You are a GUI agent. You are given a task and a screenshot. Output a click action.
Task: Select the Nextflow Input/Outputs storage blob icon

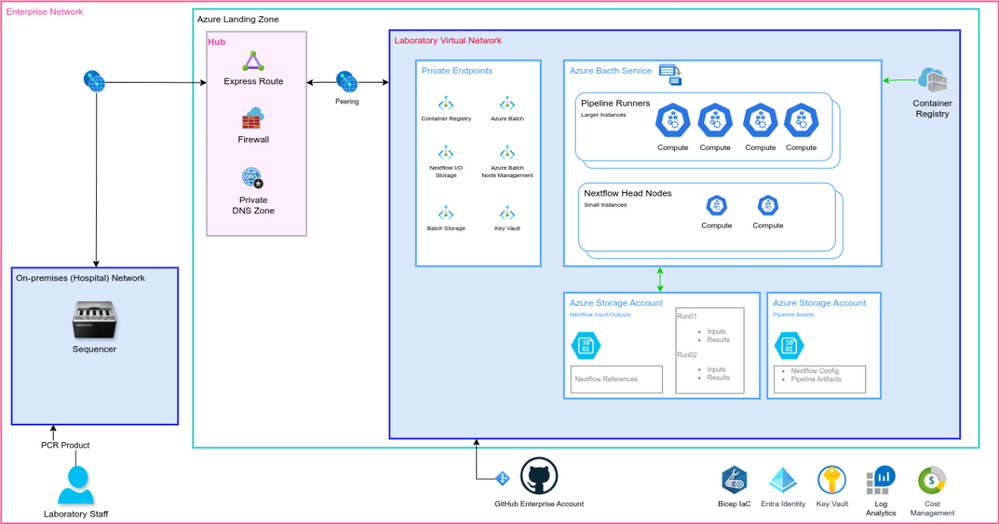click(586, 346)
